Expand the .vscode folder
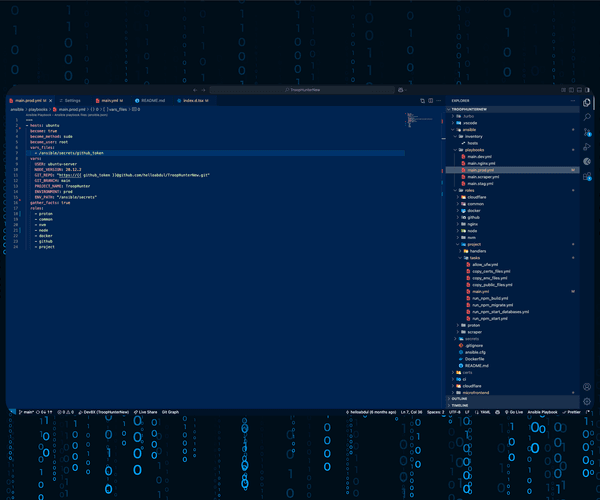600x500 pixels. tap(512, 123)
